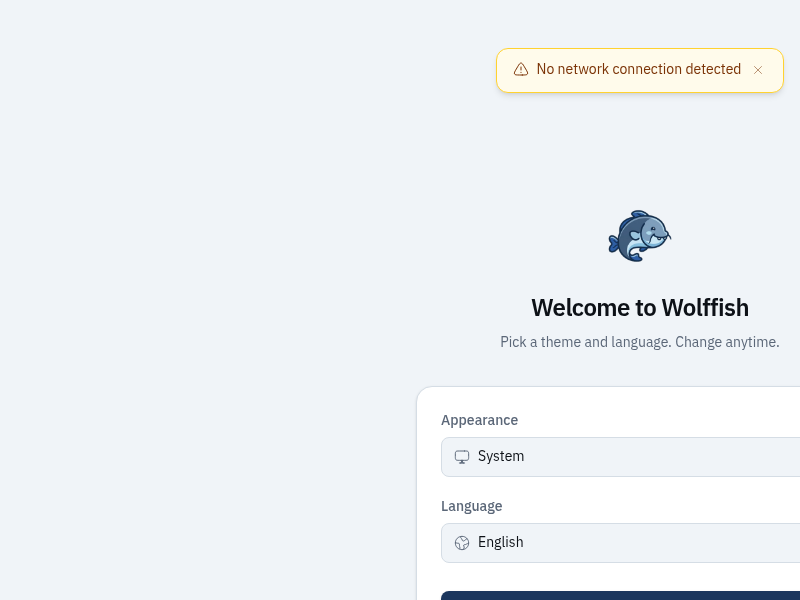This screenshot has height=600, width=800.
Task: Click the dark button below the Language field
Action: (x=620, y=595)
